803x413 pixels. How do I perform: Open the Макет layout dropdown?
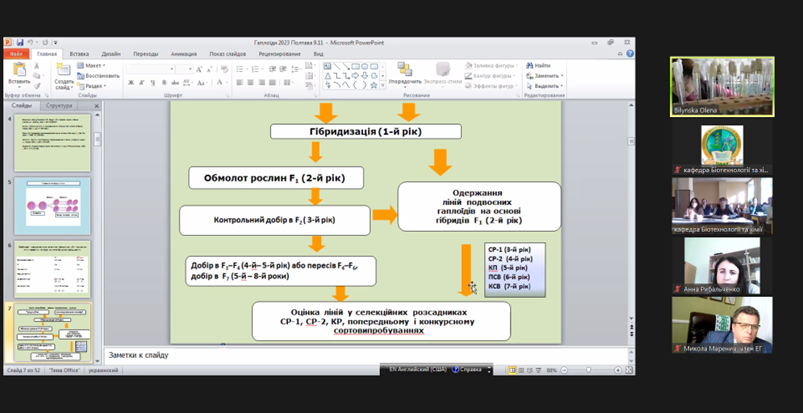pos(91,66)
